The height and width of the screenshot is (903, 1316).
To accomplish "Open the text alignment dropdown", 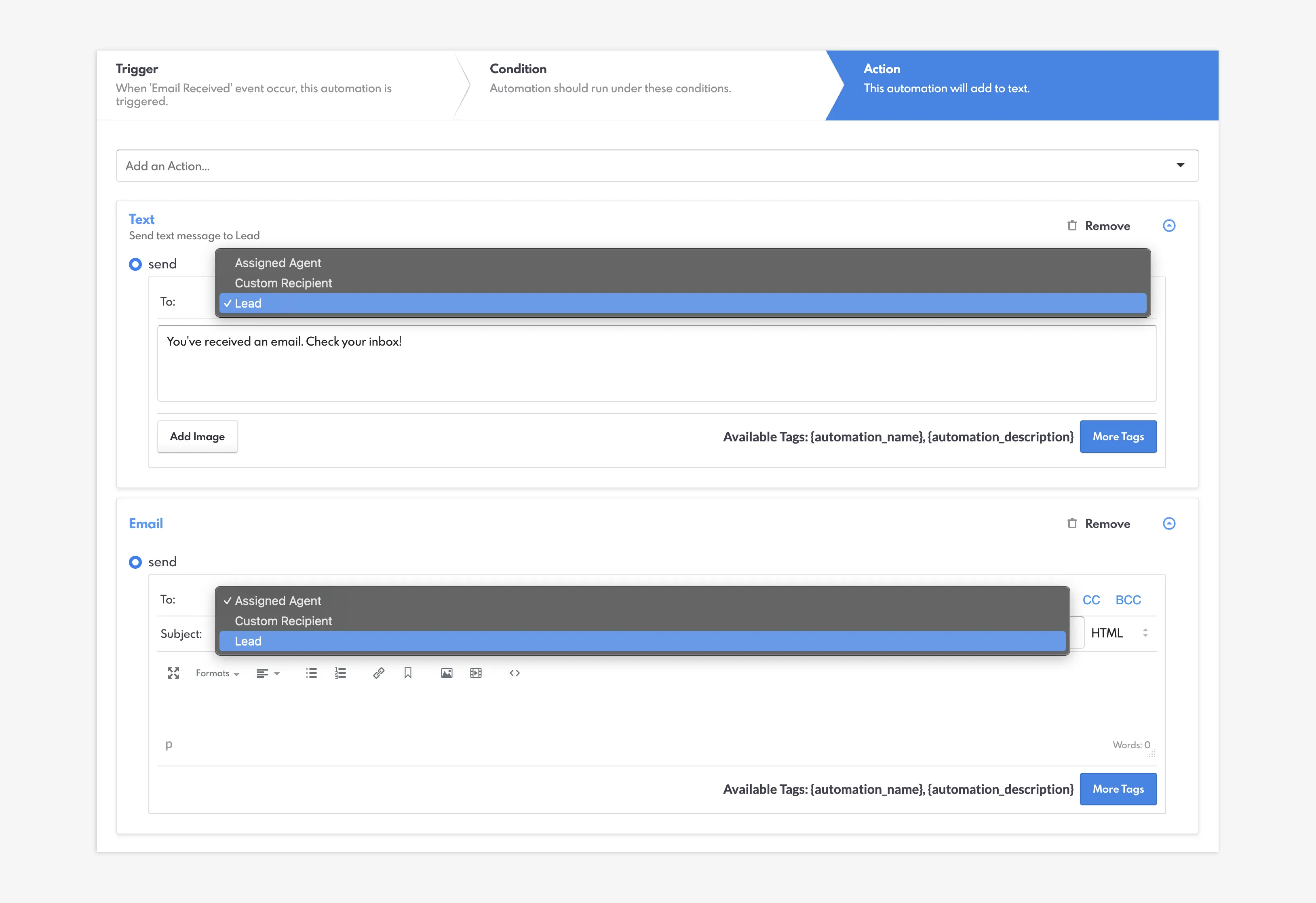I will 268,673.
